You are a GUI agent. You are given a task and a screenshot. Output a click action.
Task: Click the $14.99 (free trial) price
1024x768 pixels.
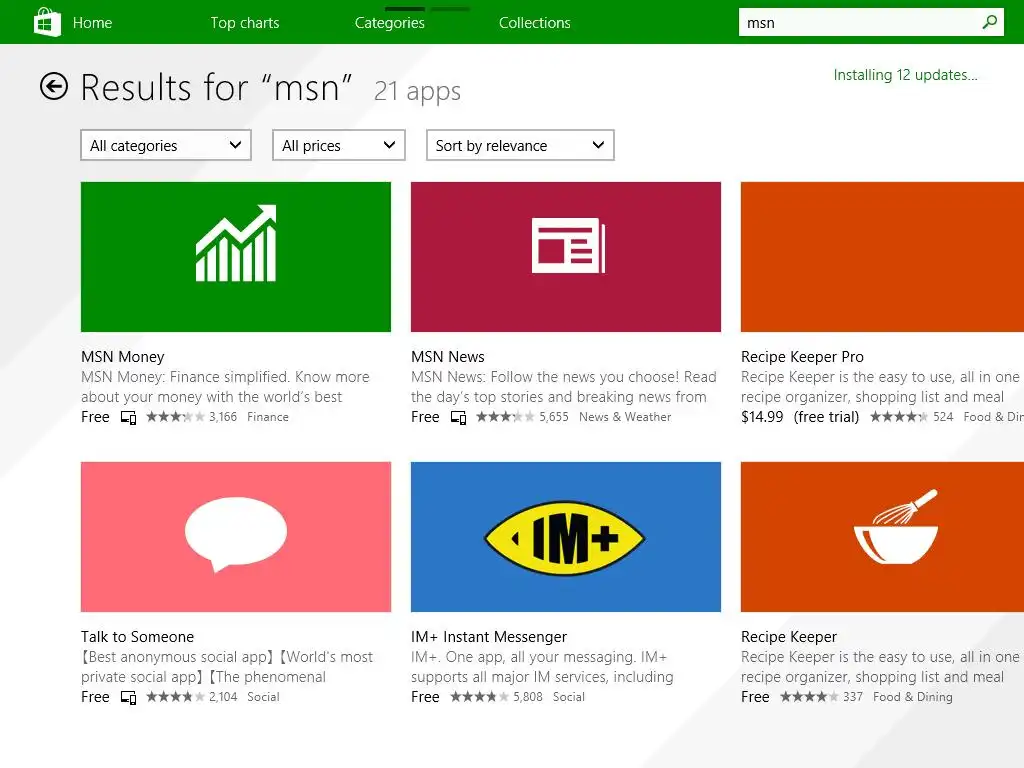[800, 417]
